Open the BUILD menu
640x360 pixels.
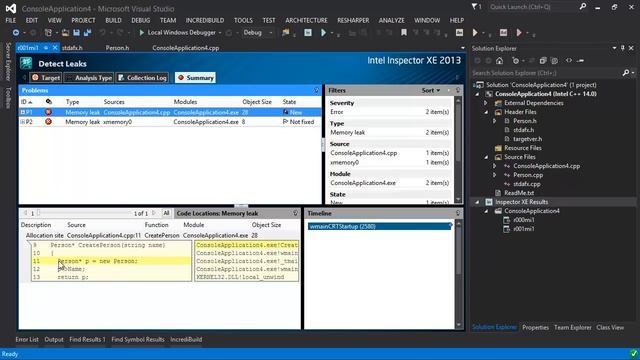113,20
